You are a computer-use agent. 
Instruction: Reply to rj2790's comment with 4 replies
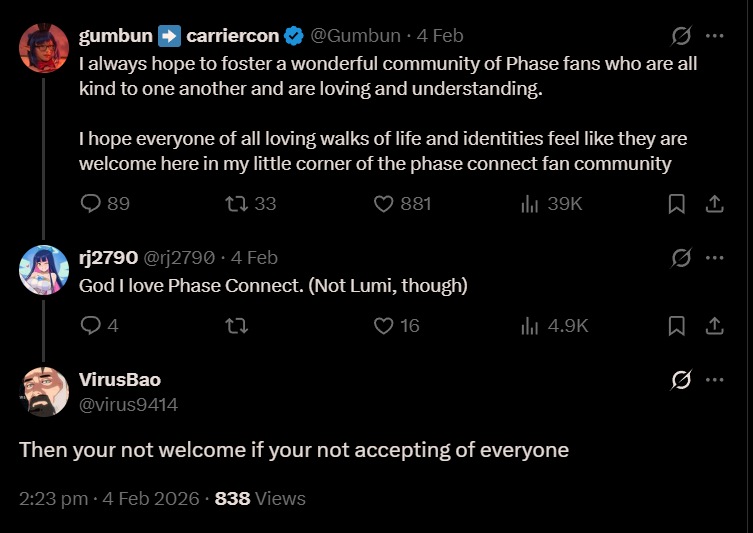(91, 326)
